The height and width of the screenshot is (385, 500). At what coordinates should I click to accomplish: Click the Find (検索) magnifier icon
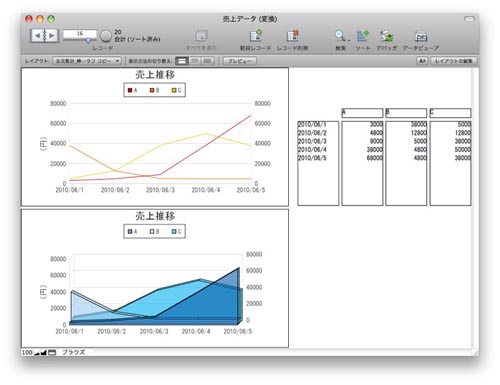pos(339,36)
